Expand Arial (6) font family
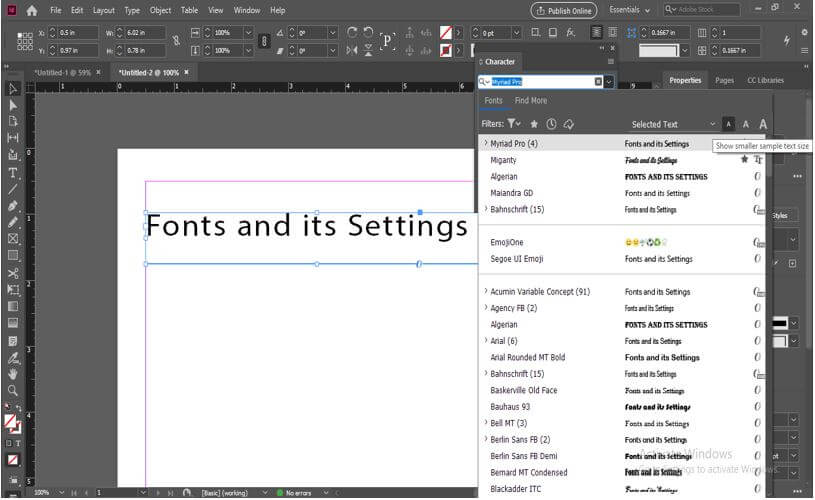Image resolution: width=815 pixels, height=500 pixels. click(485, 340)
